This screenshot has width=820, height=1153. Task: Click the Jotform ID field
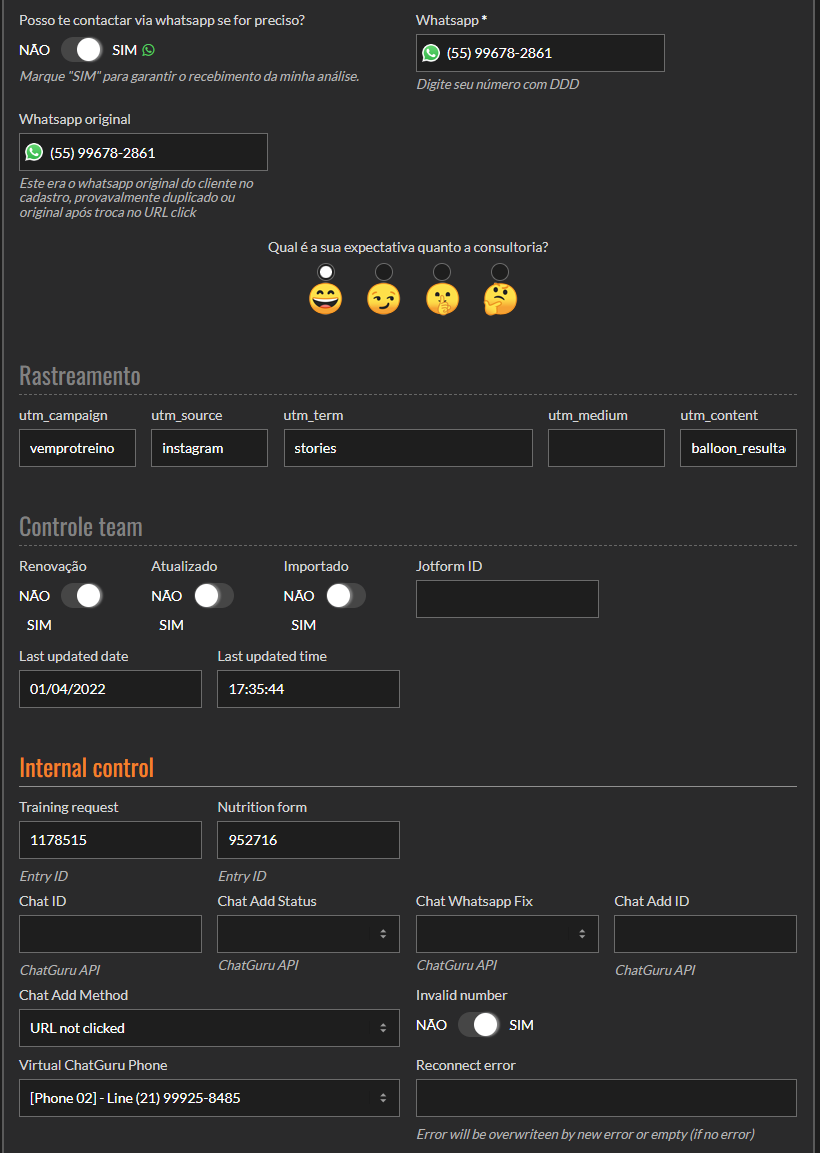[507, 599]
